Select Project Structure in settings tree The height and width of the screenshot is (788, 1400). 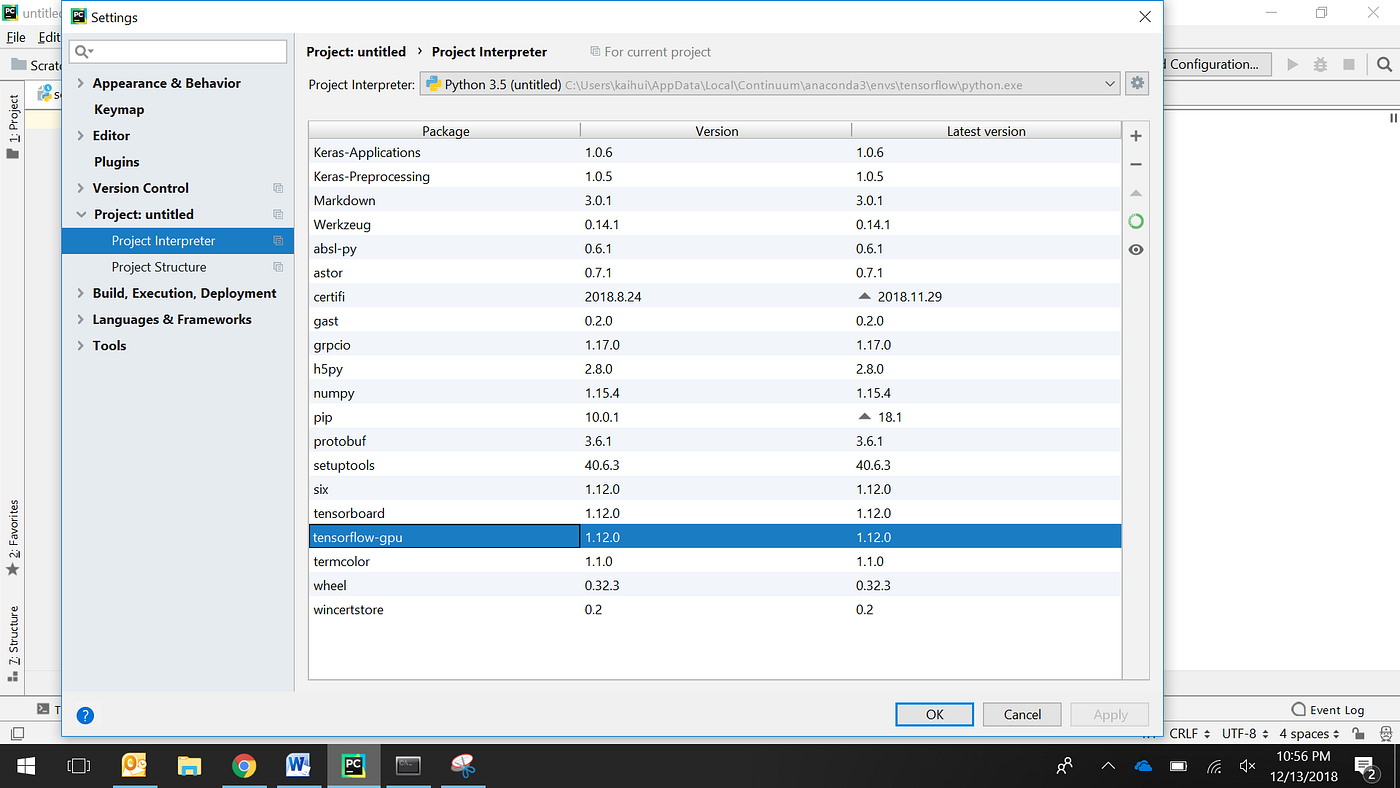pyautogui.click(x=159, y=267)
